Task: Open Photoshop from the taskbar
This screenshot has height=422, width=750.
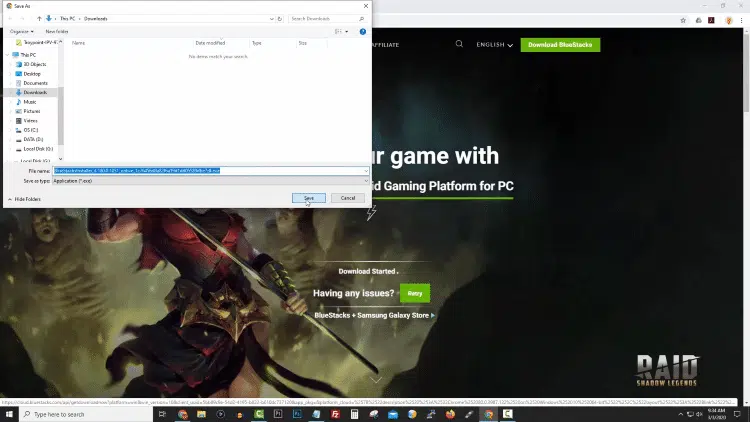Action: (x=297, y=414)
